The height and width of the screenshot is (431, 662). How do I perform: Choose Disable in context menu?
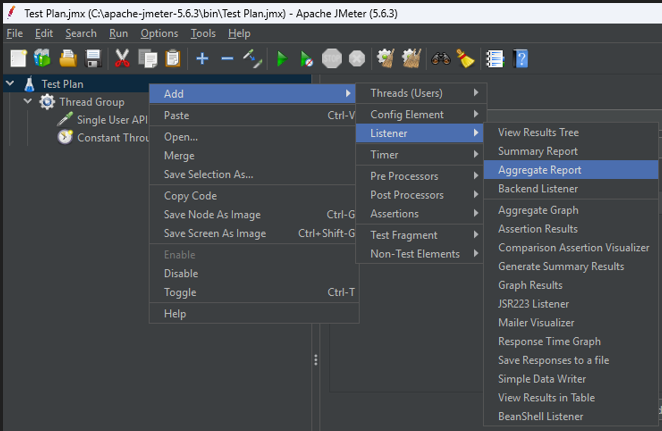point(254,273)
